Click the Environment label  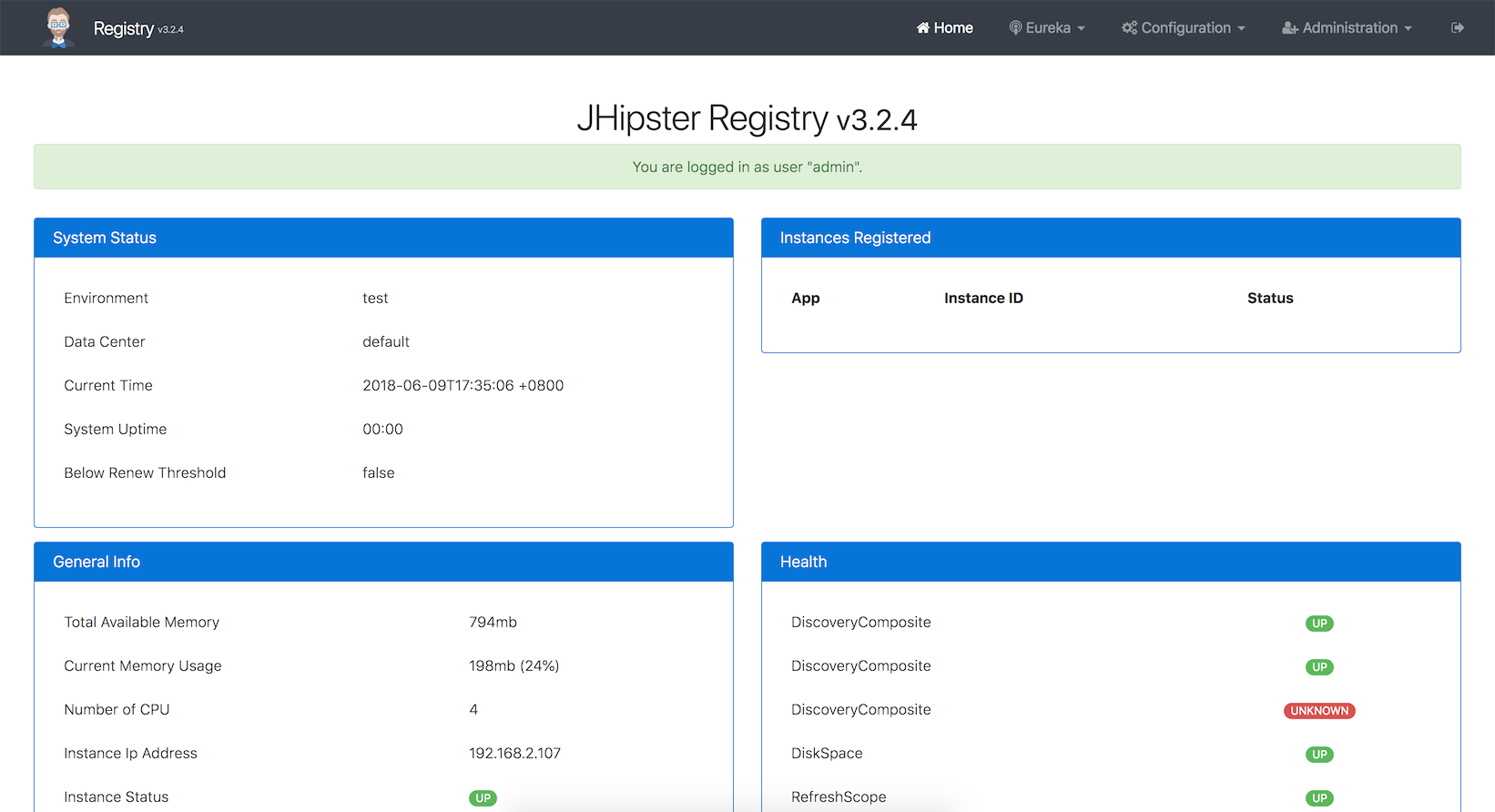(106, 298)
